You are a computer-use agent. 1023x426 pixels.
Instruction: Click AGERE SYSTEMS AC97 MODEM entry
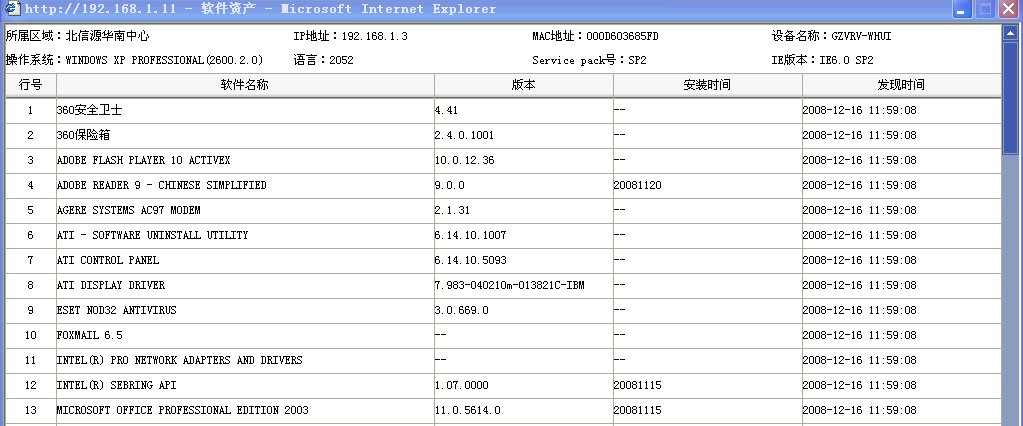click(x=129, y=210)
